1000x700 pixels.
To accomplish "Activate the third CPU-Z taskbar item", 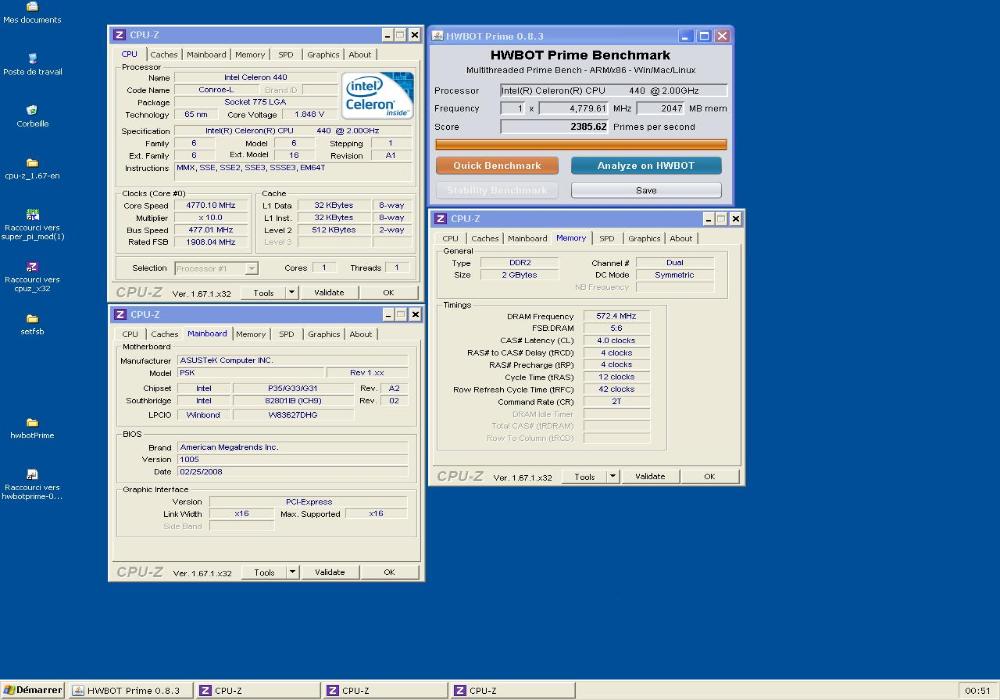I will [513, 690].
